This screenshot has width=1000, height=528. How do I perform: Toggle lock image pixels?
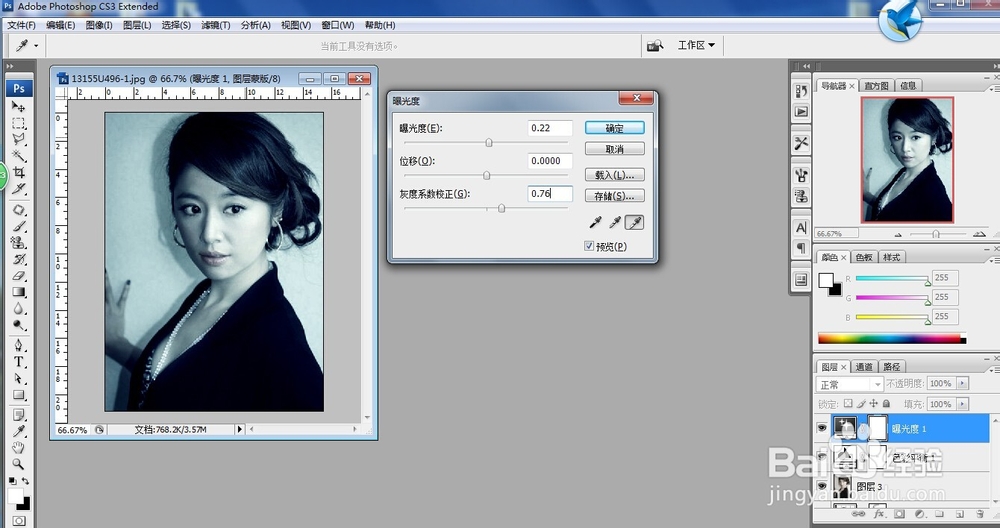(x=861, y=404)
